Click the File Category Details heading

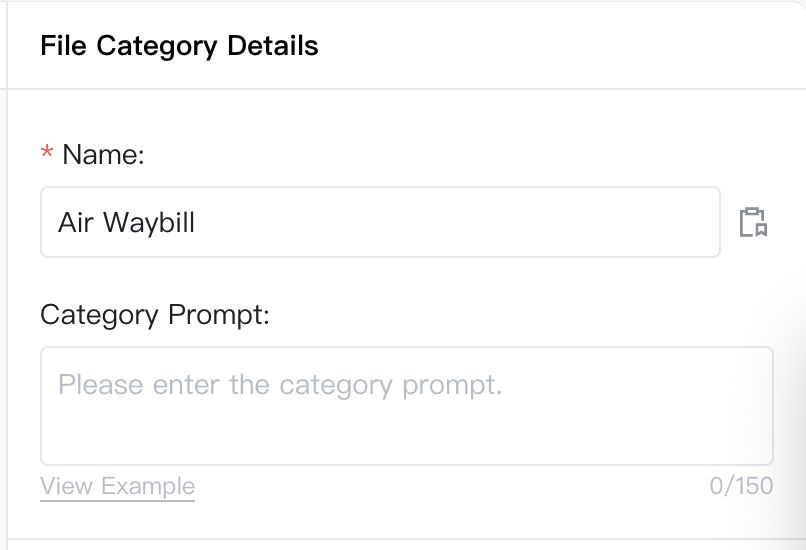tap(179, 46)
